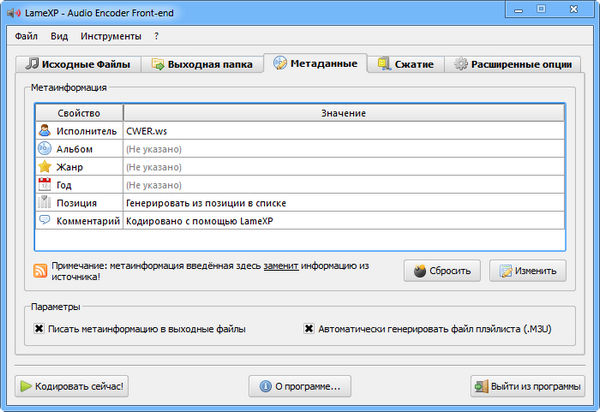Toggle Автоматически генерировать файл плэйлиста checkbox
The width and height of the screenshot is (600, 412).
[x=309, y=329]
